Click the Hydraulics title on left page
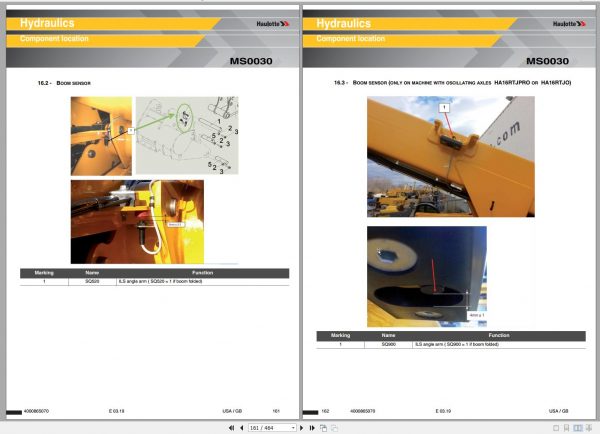The height and width of the screenshot is (434, 600). point(47,23)
